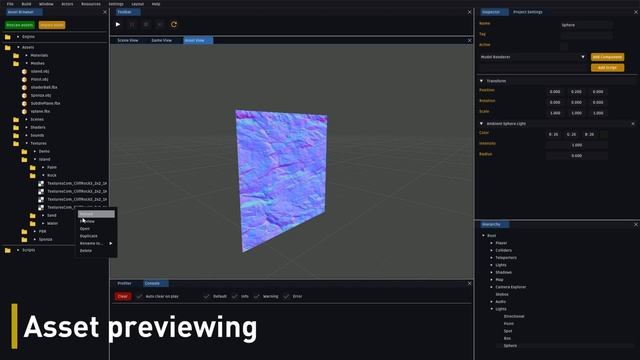
Task: Expand the Sand folder arrow
Action: coord(43,216)
